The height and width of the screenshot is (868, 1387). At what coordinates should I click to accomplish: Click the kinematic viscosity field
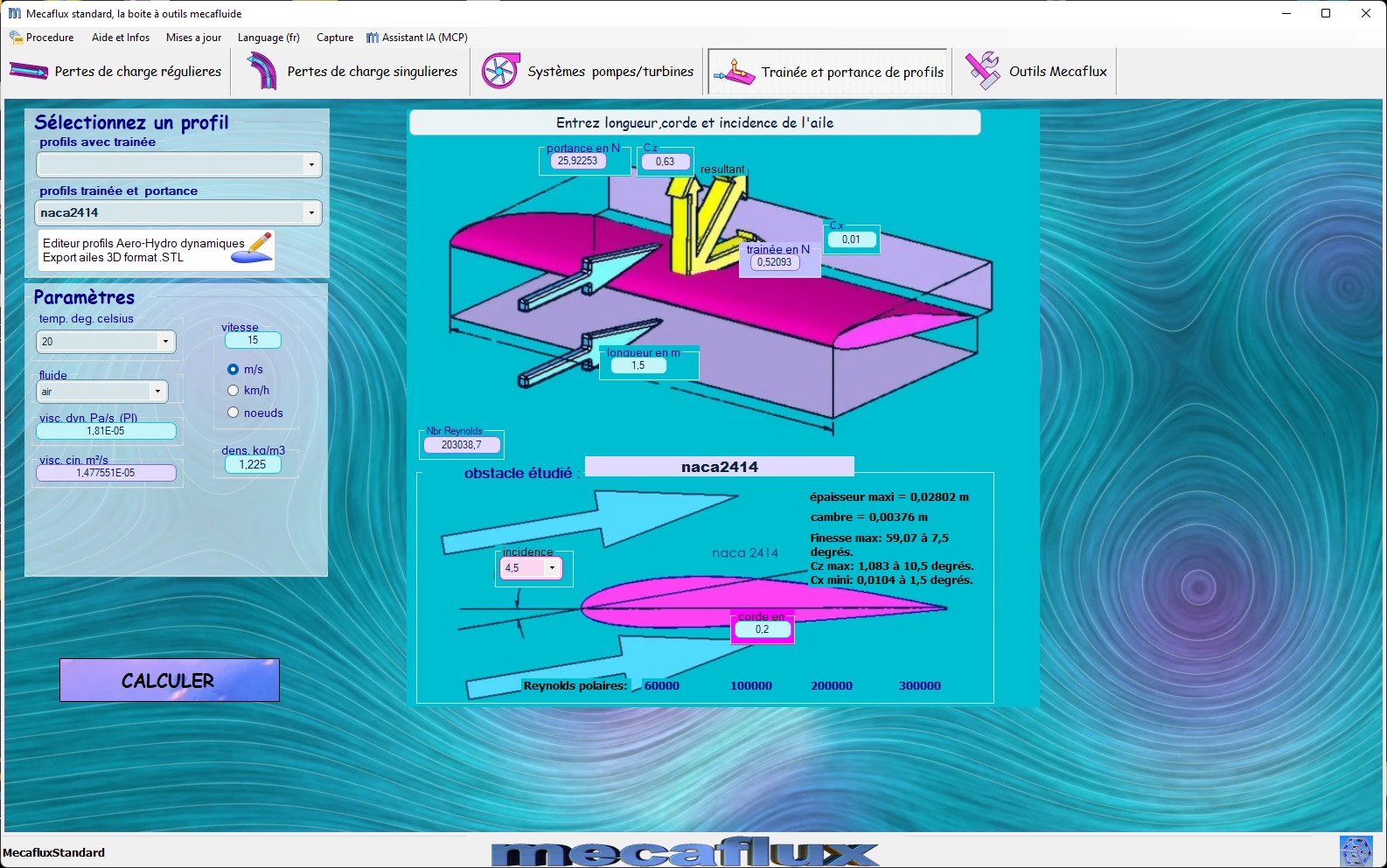pos(106,473)
